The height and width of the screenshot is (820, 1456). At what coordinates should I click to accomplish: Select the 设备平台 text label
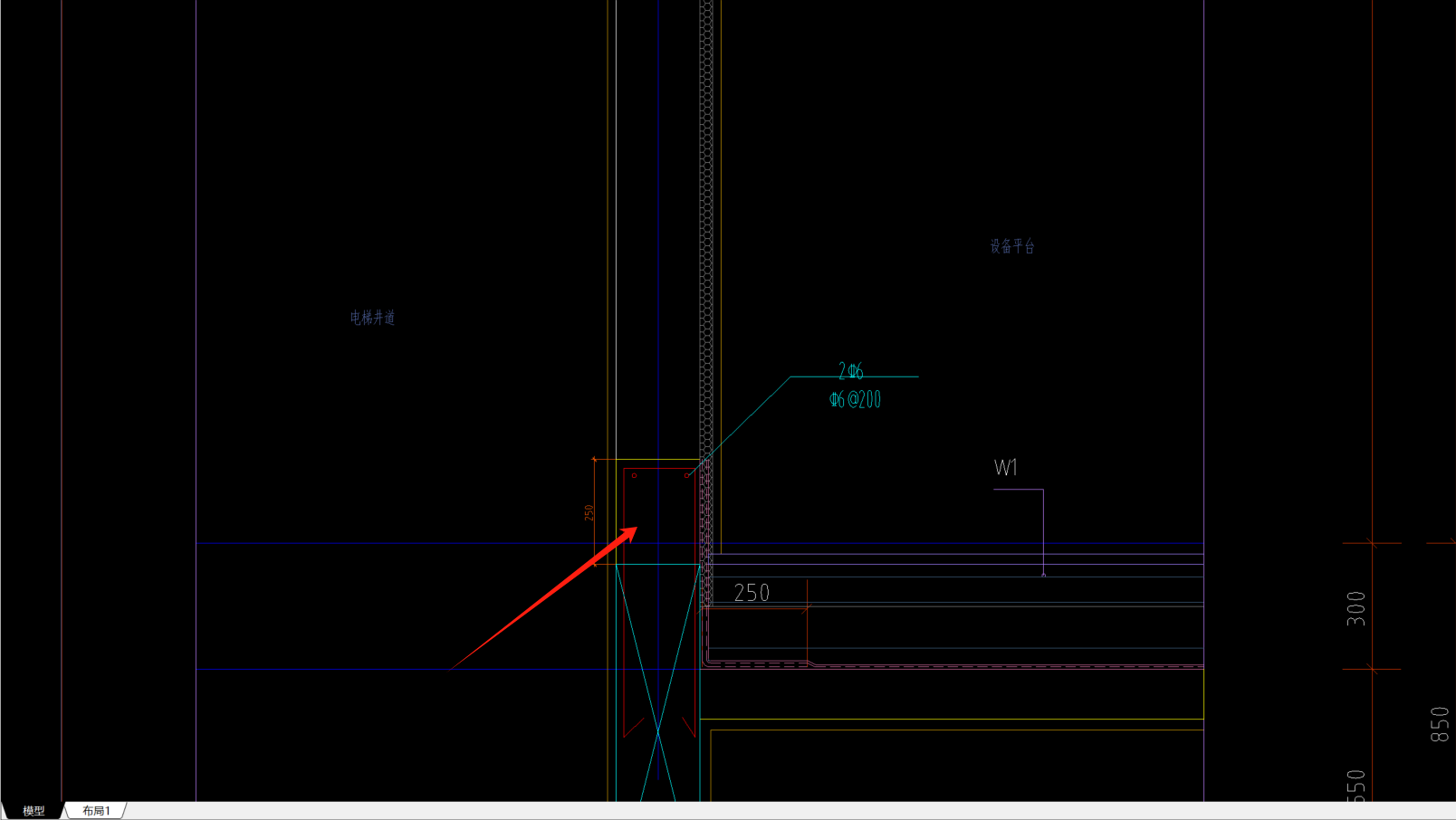1012,246
